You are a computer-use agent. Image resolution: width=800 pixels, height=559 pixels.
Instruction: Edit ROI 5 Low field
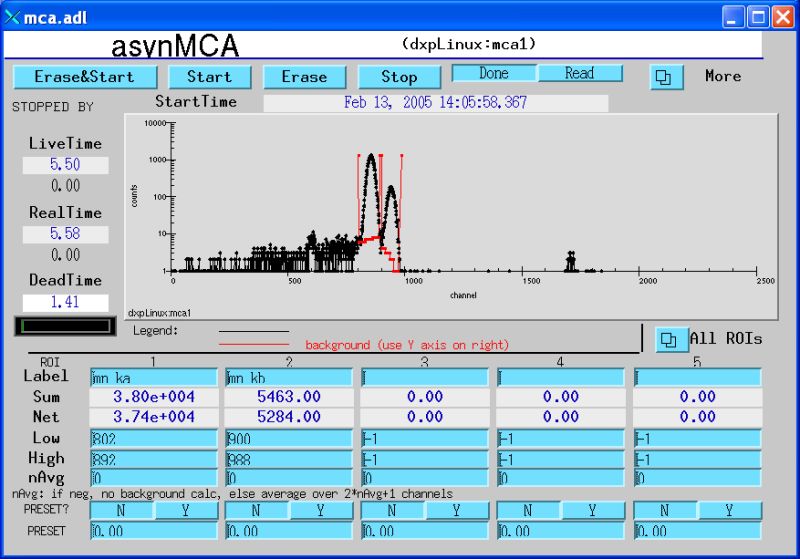(697, 439)
